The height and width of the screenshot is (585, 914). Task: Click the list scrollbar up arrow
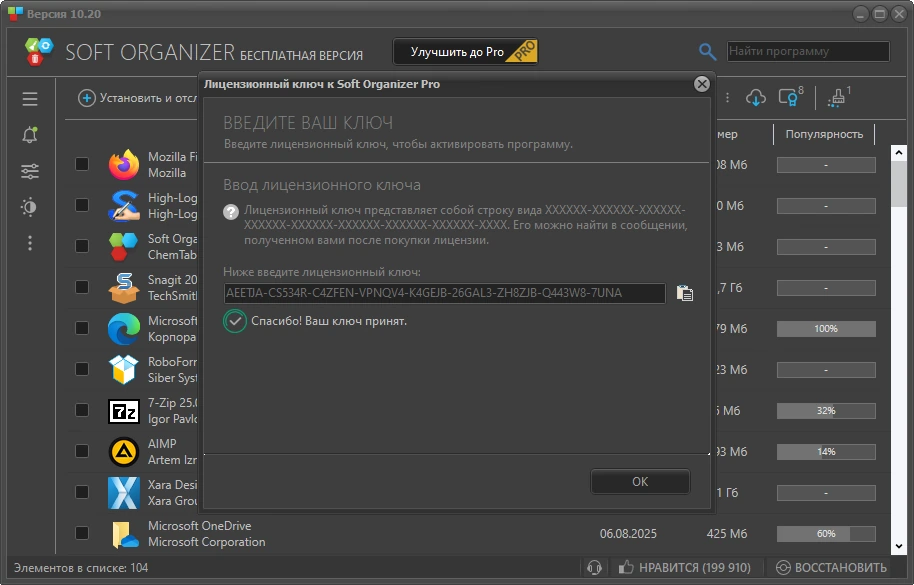click(x=898, y=153)
